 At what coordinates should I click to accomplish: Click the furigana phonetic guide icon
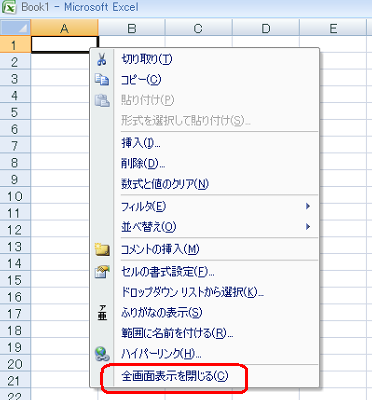[x=102, y=312]
